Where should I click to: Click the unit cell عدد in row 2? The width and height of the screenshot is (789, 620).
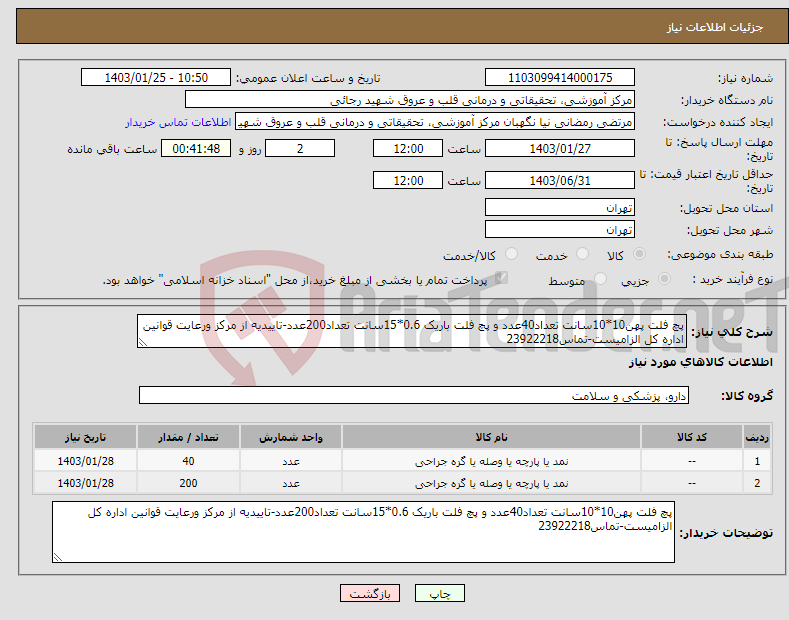[291, 483]
